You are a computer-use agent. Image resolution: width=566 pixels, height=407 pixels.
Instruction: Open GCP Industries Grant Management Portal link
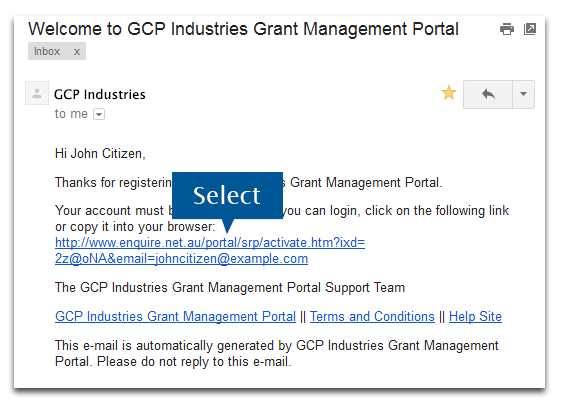tap(175, 316)
